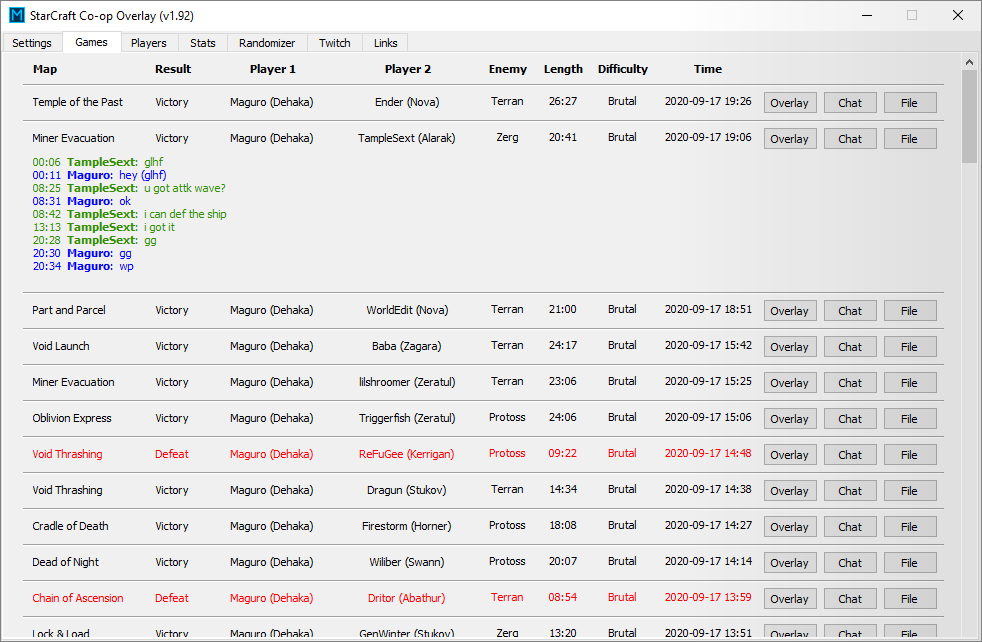Click 'Firestorm (Horner)' player name

tap(406, 526)
